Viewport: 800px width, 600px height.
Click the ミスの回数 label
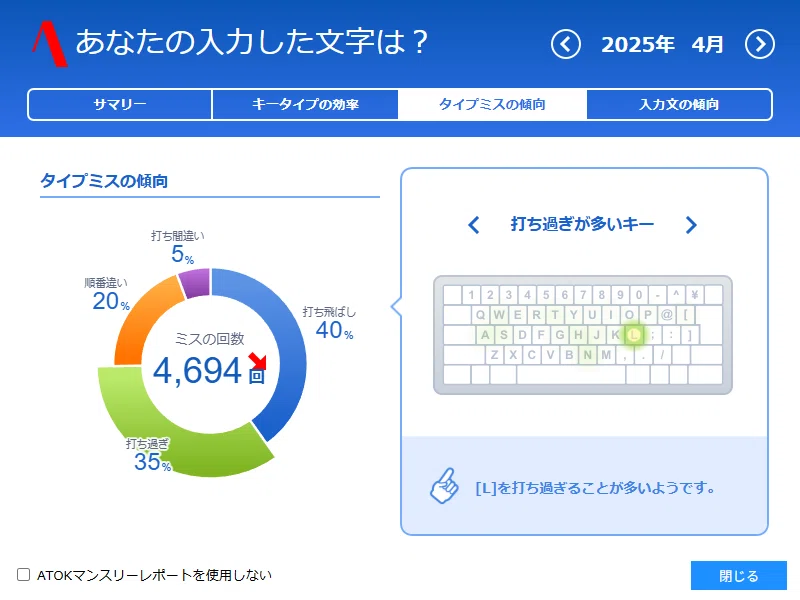click(x=210, y=338)
